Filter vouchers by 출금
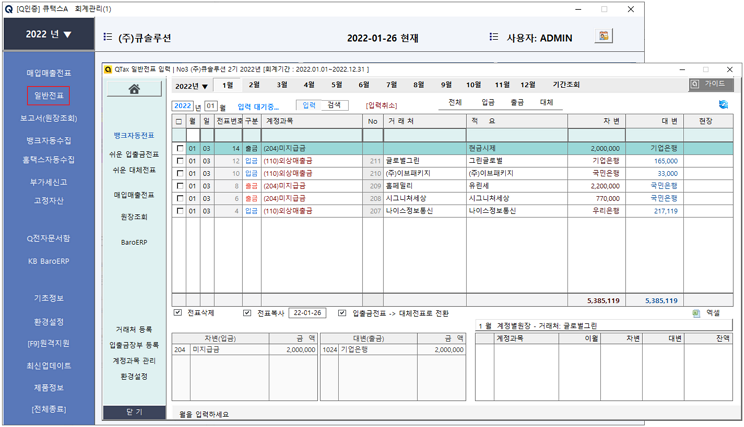744x427 pixels. [x=517, y=102]
